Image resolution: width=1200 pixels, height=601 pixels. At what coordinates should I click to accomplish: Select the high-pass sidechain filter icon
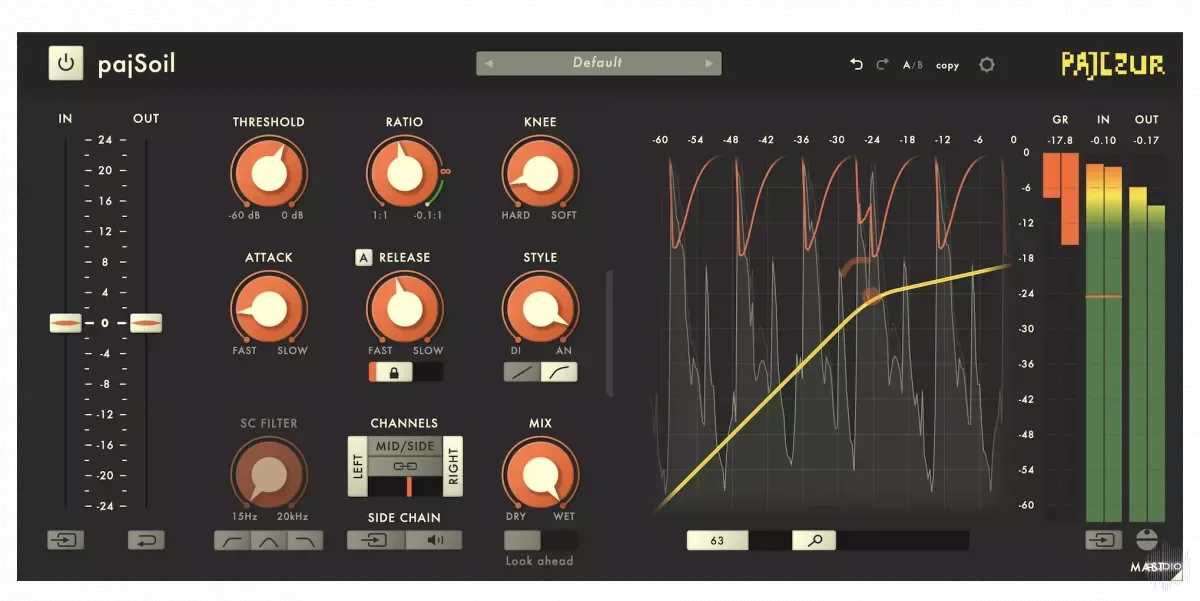click(232, 541)
